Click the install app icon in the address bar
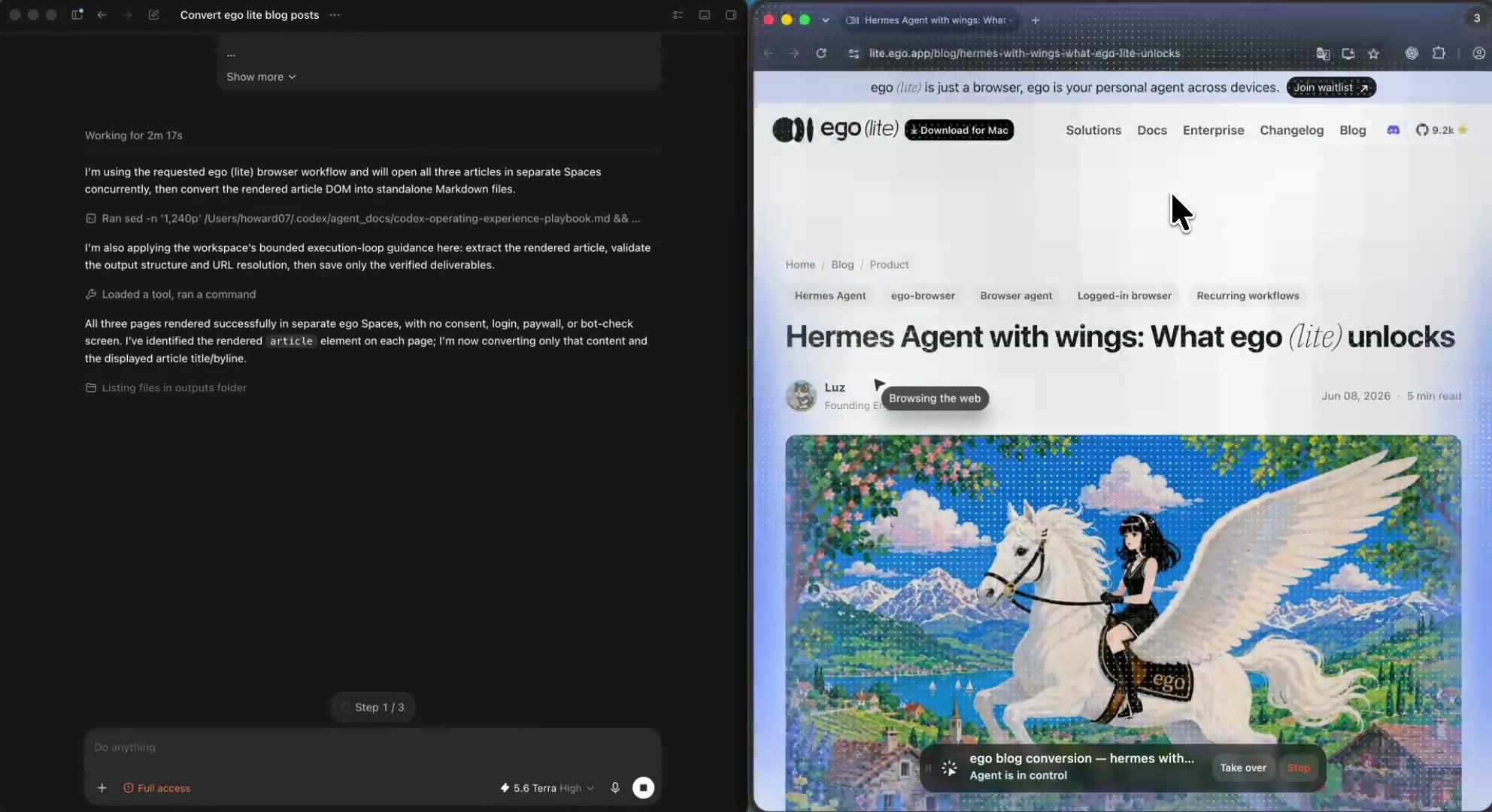This screenshot has height=812, width=1492. (1348, 53)
